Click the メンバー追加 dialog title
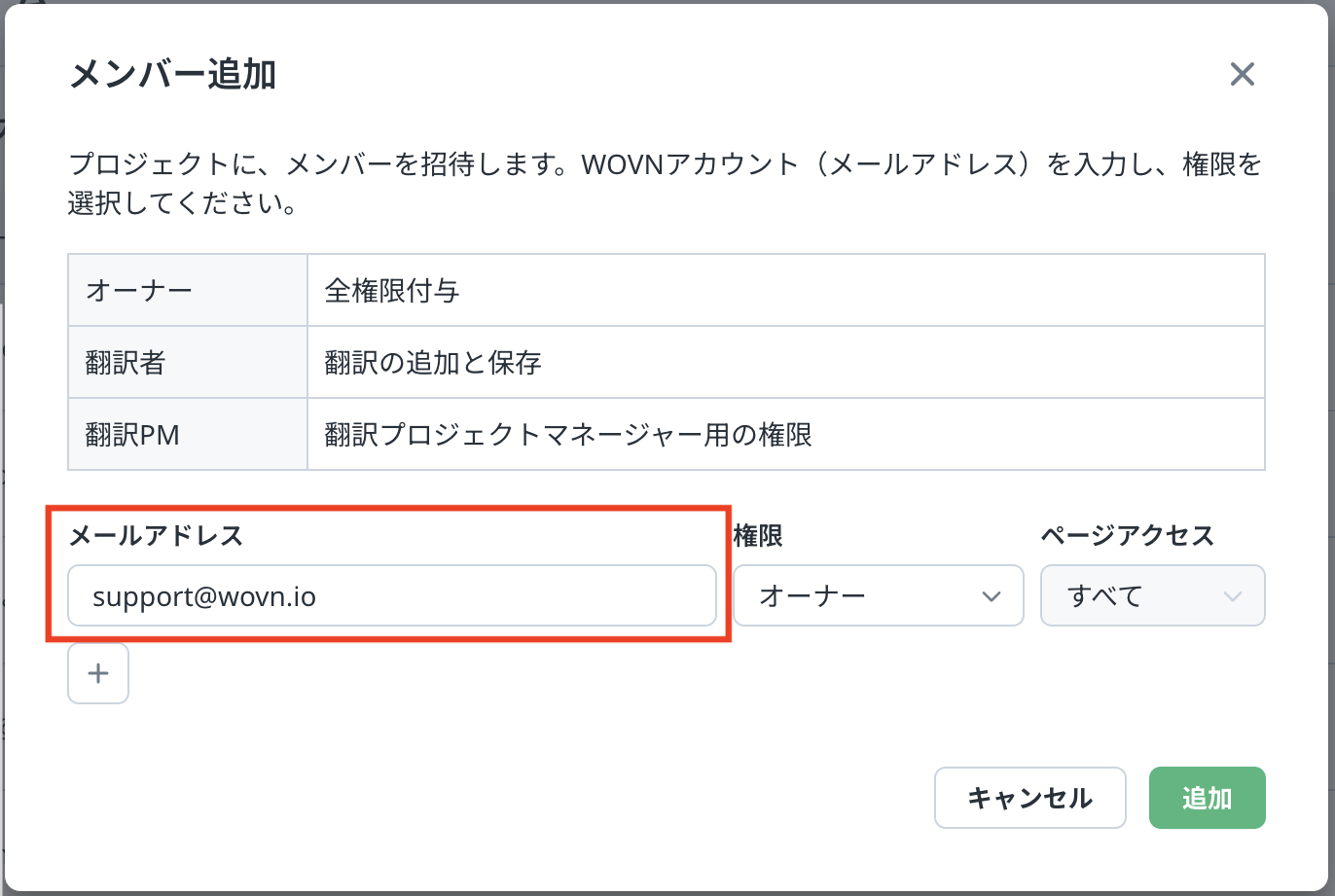 173,75
